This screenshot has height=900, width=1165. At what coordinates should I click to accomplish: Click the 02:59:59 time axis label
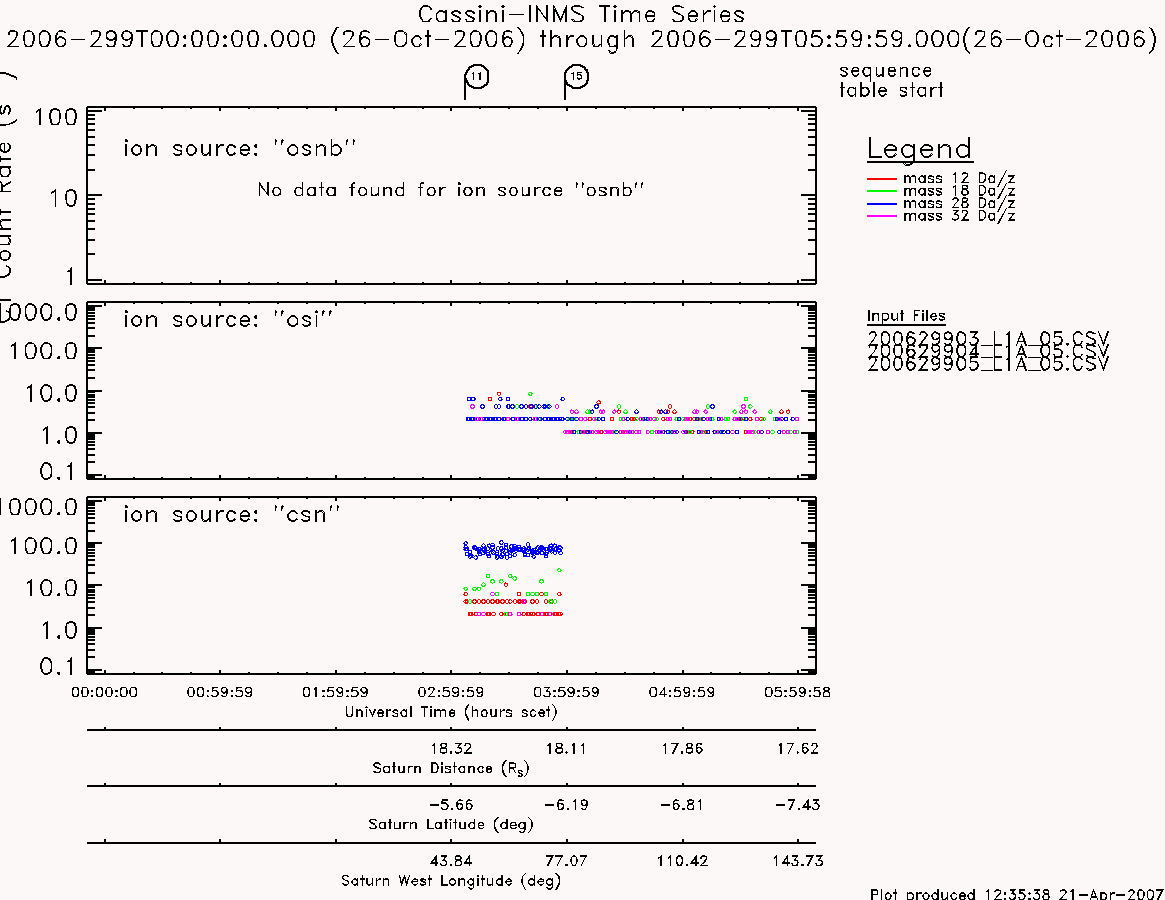tap(450, 692)
